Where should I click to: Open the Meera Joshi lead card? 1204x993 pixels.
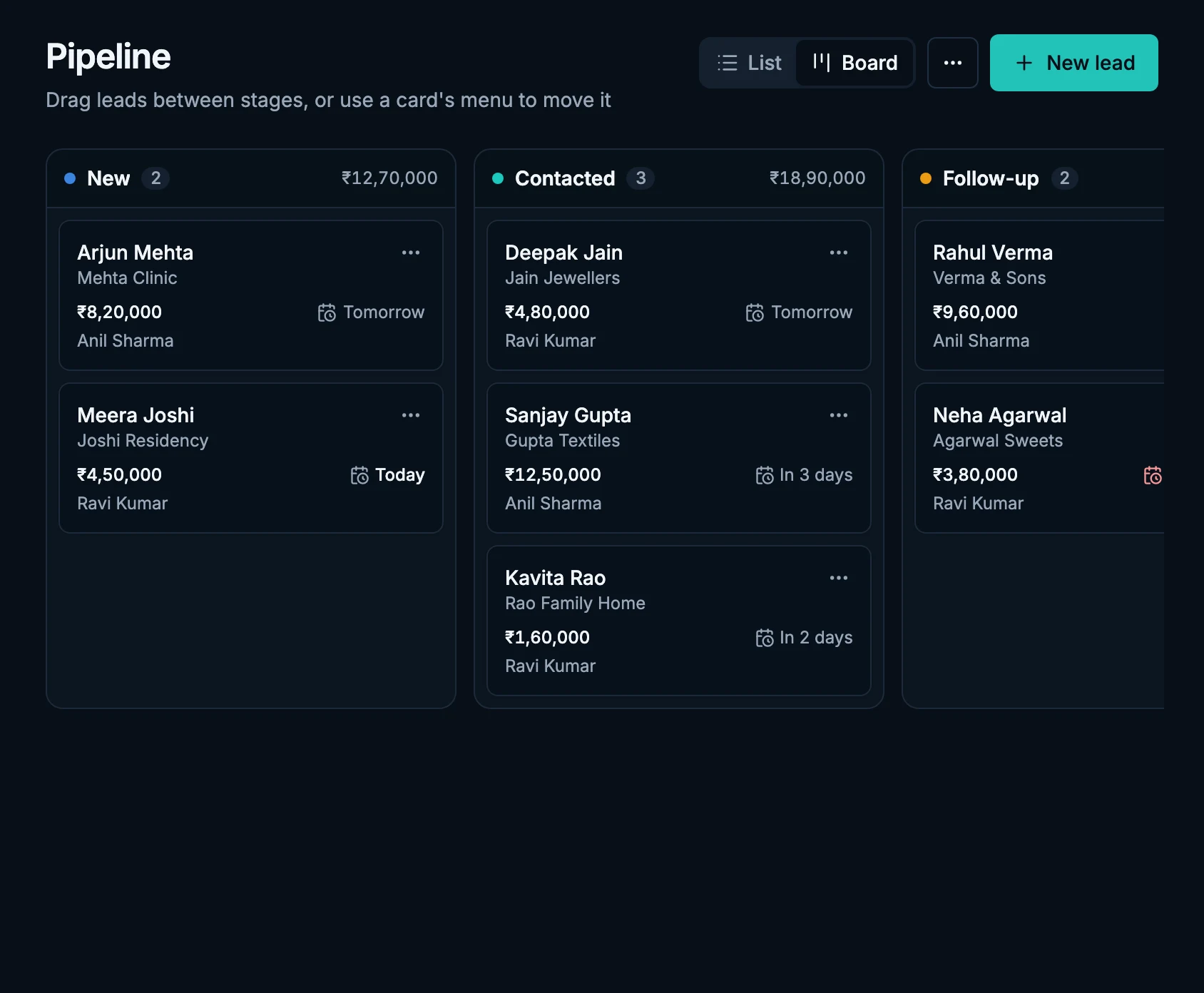(x=251, y=458)
